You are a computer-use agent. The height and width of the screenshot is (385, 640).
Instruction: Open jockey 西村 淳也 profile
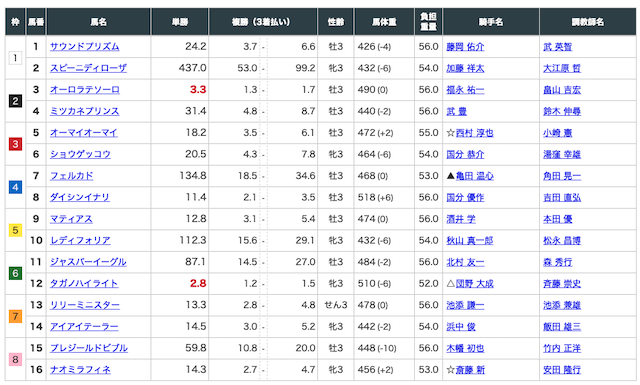pyautogui.click(x=475, y=133)
